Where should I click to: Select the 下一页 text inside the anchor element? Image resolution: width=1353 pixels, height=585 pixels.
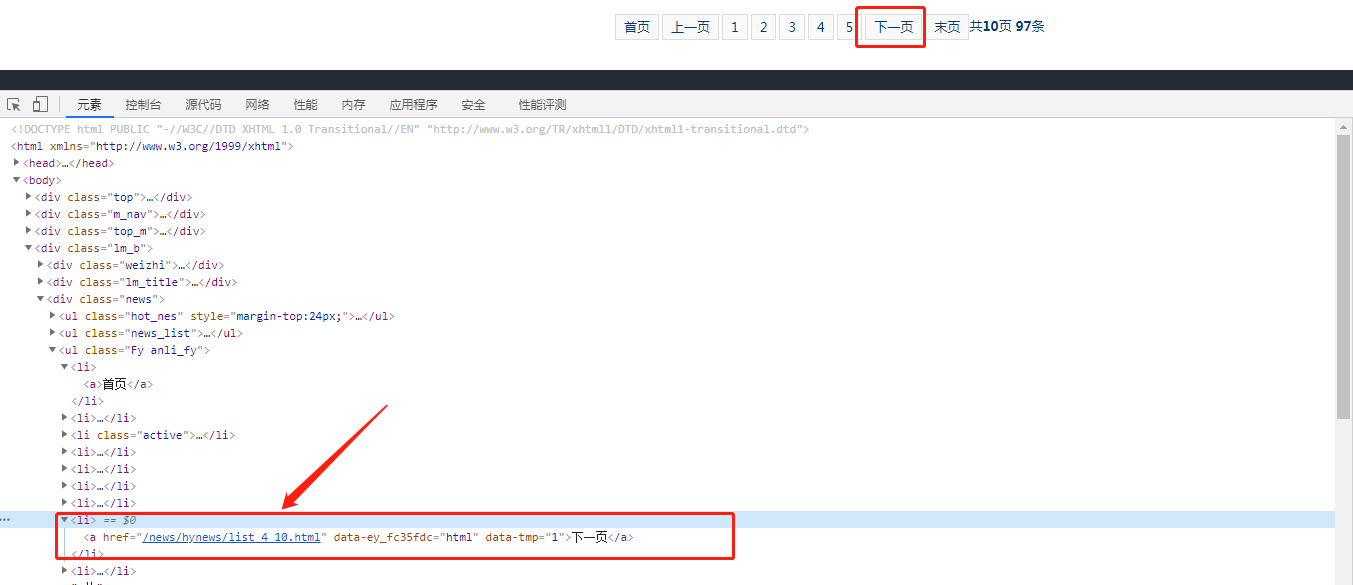[x=589, y=537]
